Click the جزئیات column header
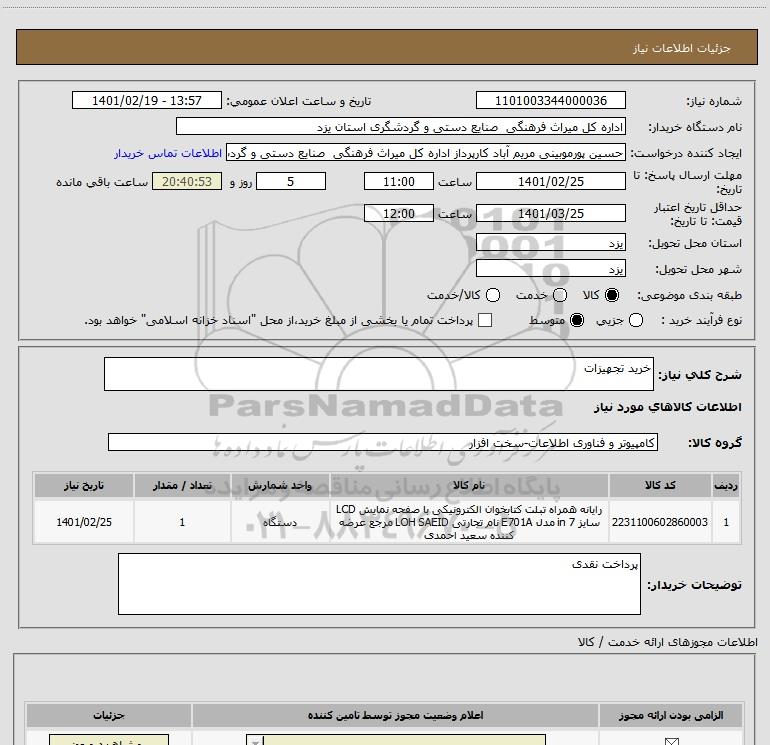 coord(109,715)
